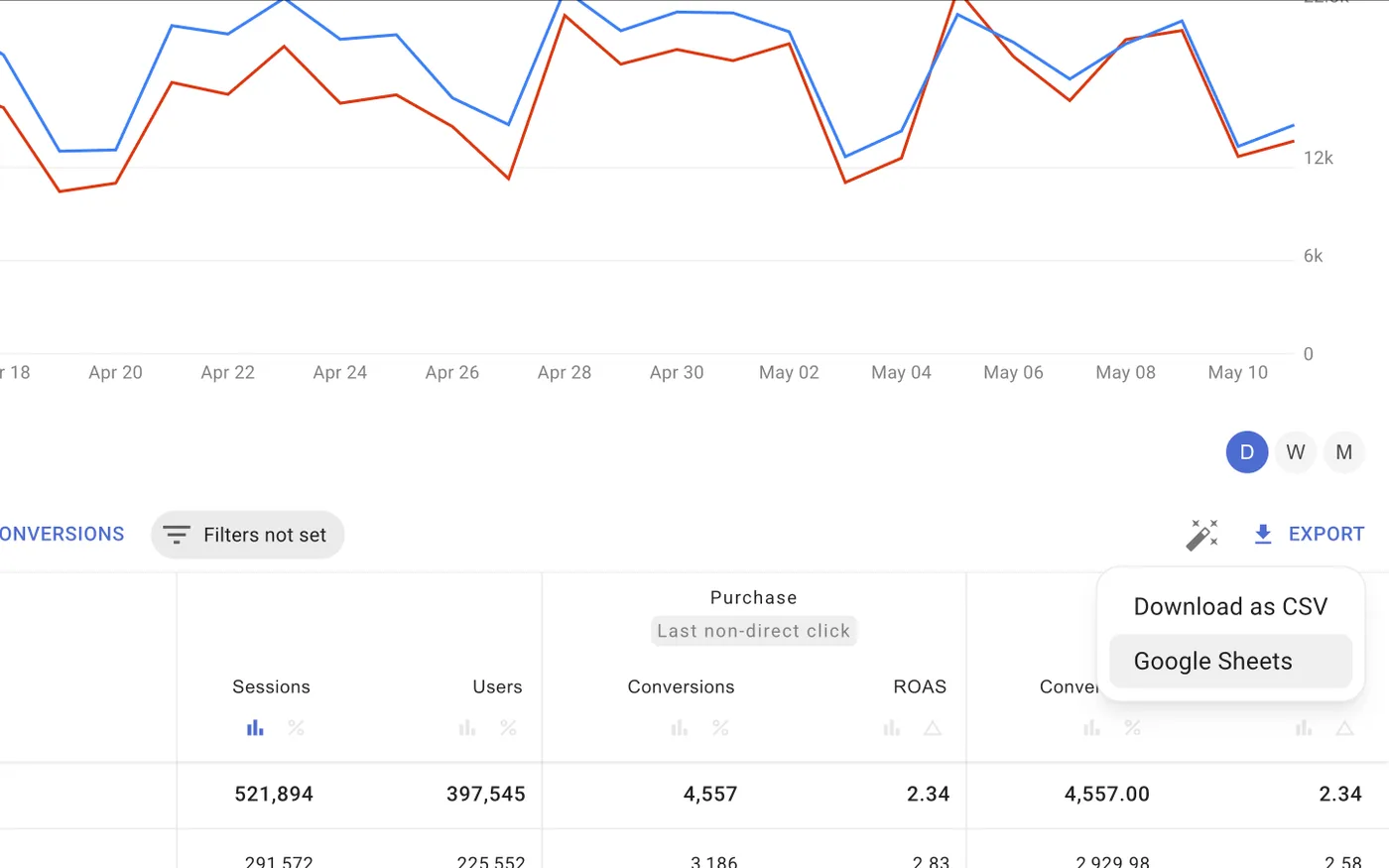1389x868 pixels.
Task: Click the percent comparison icon under Sessions
Action: click(296, 727)
